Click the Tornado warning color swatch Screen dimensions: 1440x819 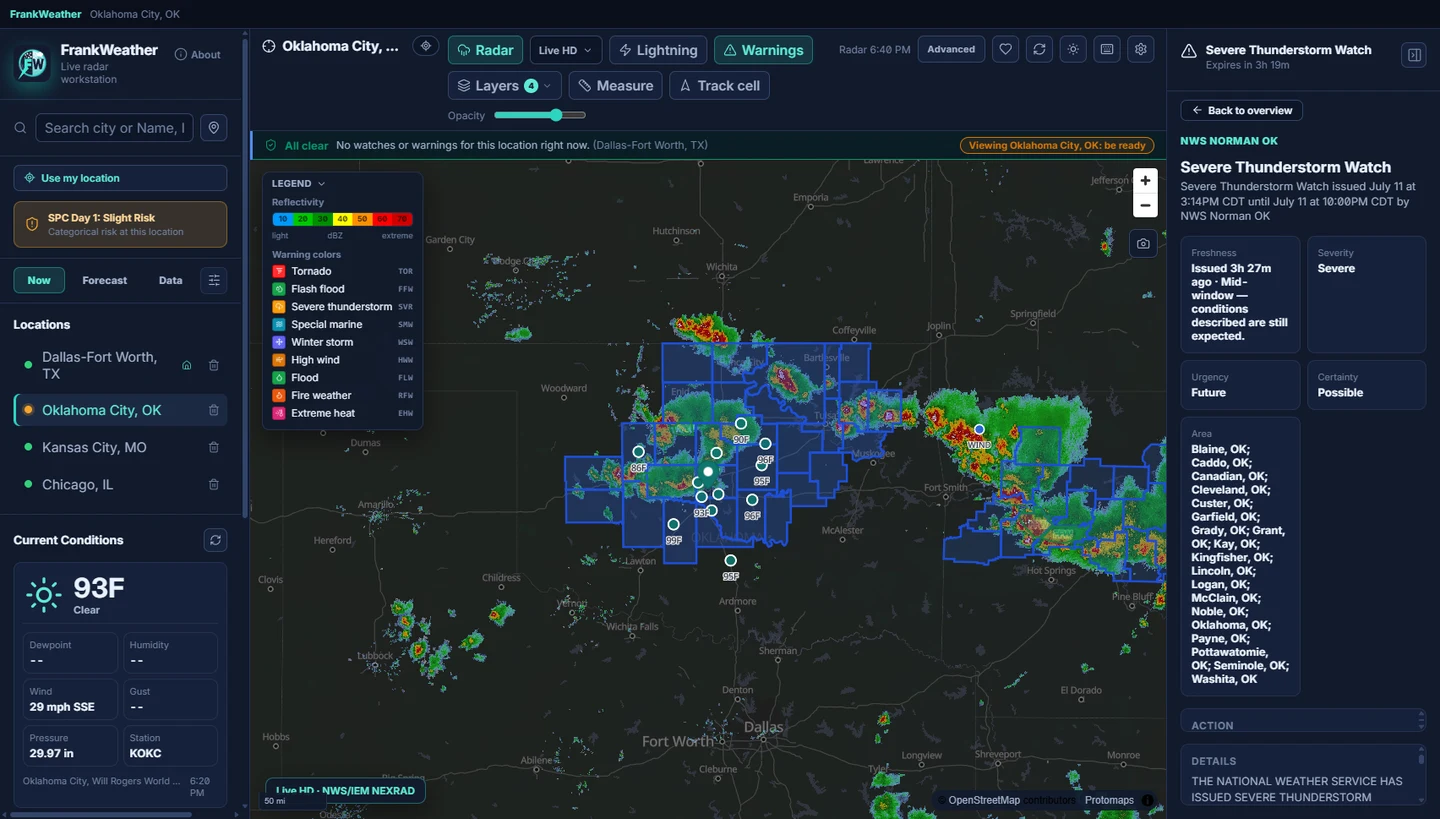pos(279,271)
